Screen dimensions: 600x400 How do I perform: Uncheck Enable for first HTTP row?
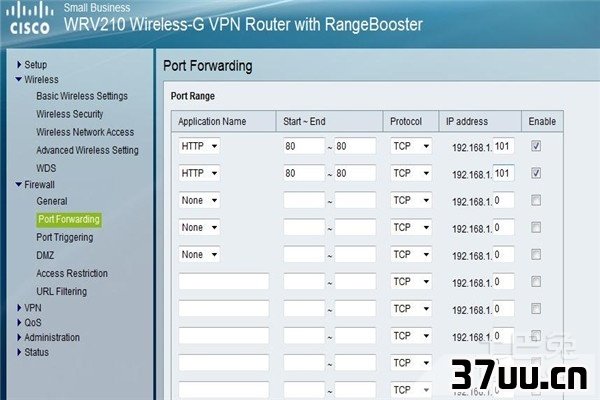(536, 146)
